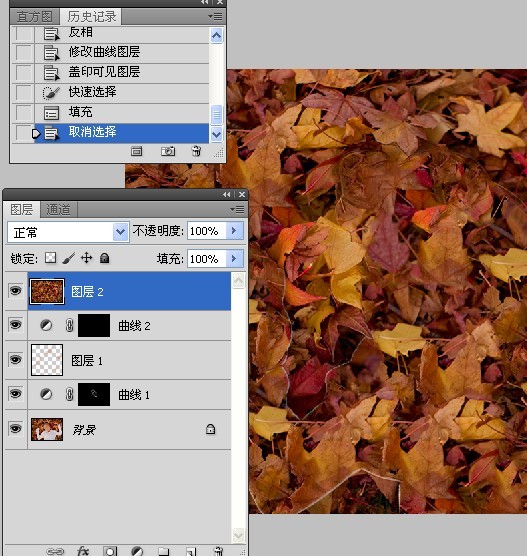The width and height of the screenshot is (527, 556).
Task: Add a layer mask to 图层 2
Action: pyautogui.click(x=110, y=551)
